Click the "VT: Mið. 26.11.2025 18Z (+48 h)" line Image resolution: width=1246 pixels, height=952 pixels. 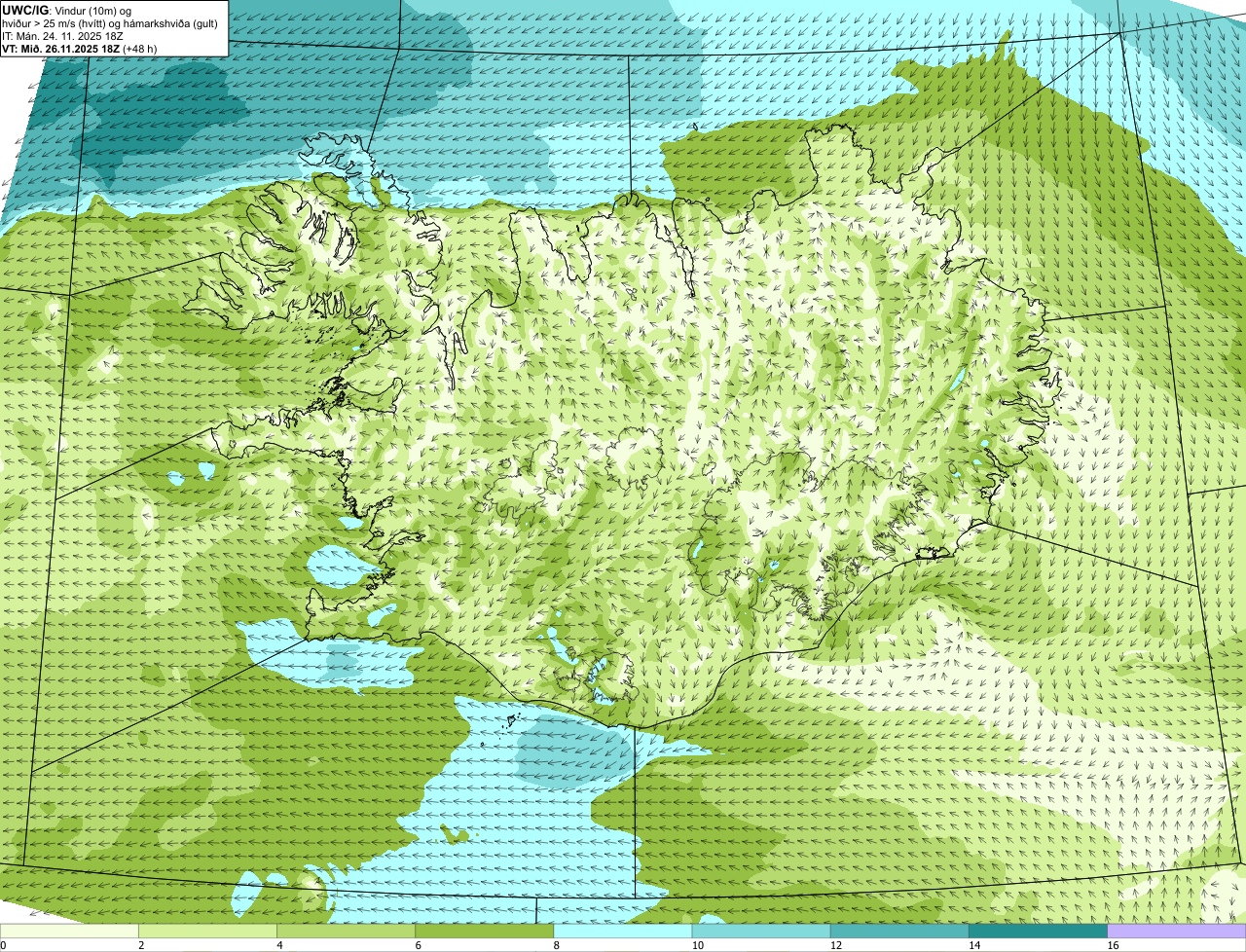(80, 48)
